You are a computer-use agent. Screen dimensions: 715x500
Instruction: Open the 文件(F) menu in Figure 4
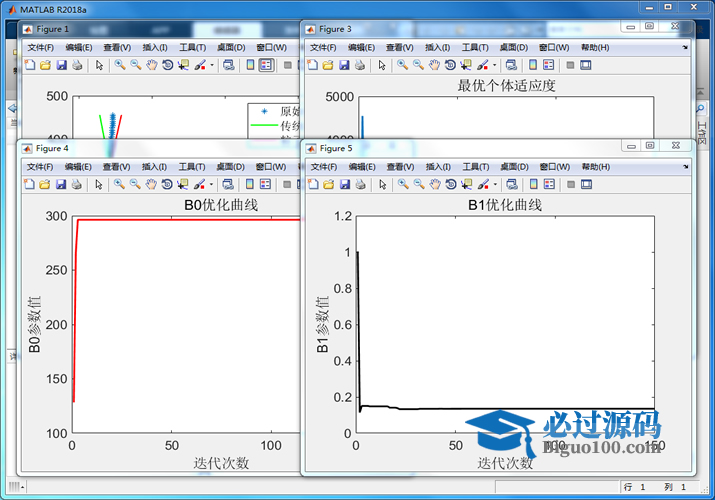41,166
